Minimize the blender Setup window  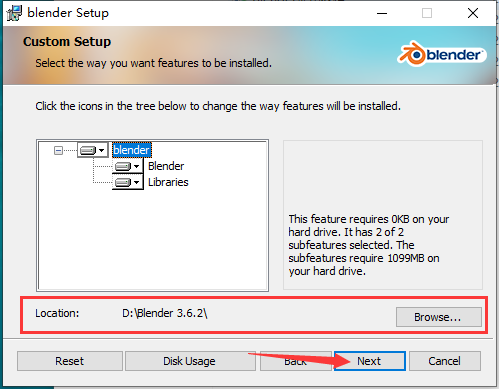(382, 13)
